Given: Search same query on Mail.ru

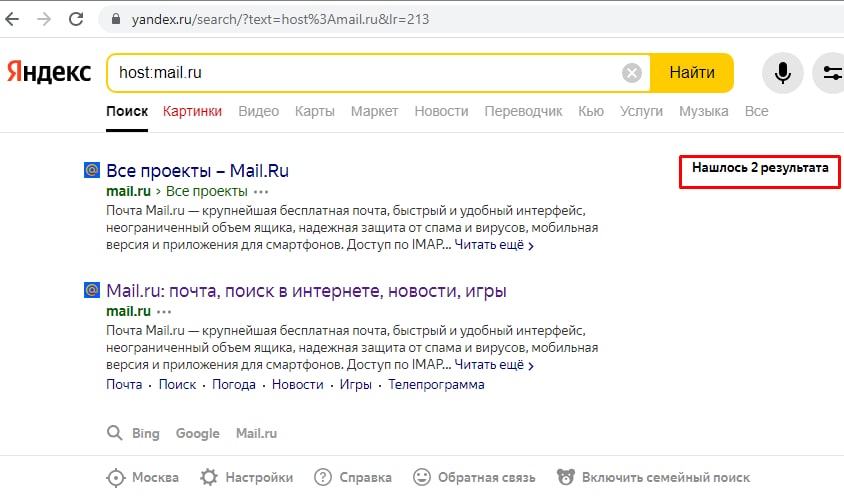Looking at the screenshot, I should pos(256,433).
